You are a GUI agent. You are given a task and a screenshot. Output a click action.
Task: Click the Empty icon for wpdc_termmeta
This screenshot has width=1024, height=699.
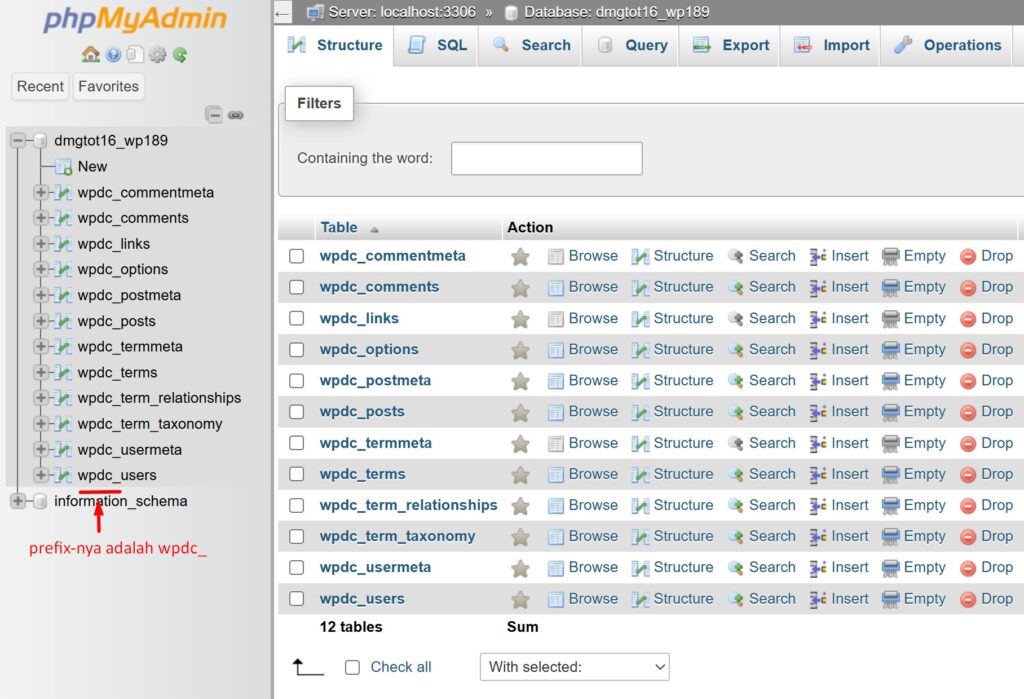(891, 444)
